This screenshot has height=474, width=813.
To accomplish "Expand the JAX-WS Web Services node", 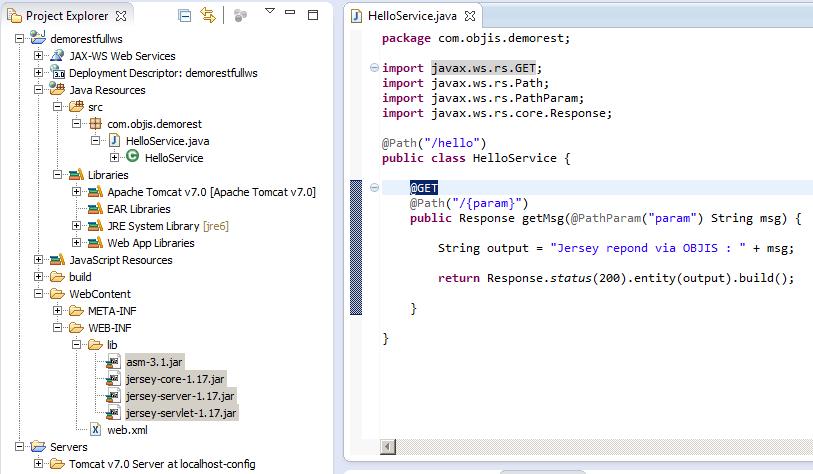I will [x=39, y=56].
